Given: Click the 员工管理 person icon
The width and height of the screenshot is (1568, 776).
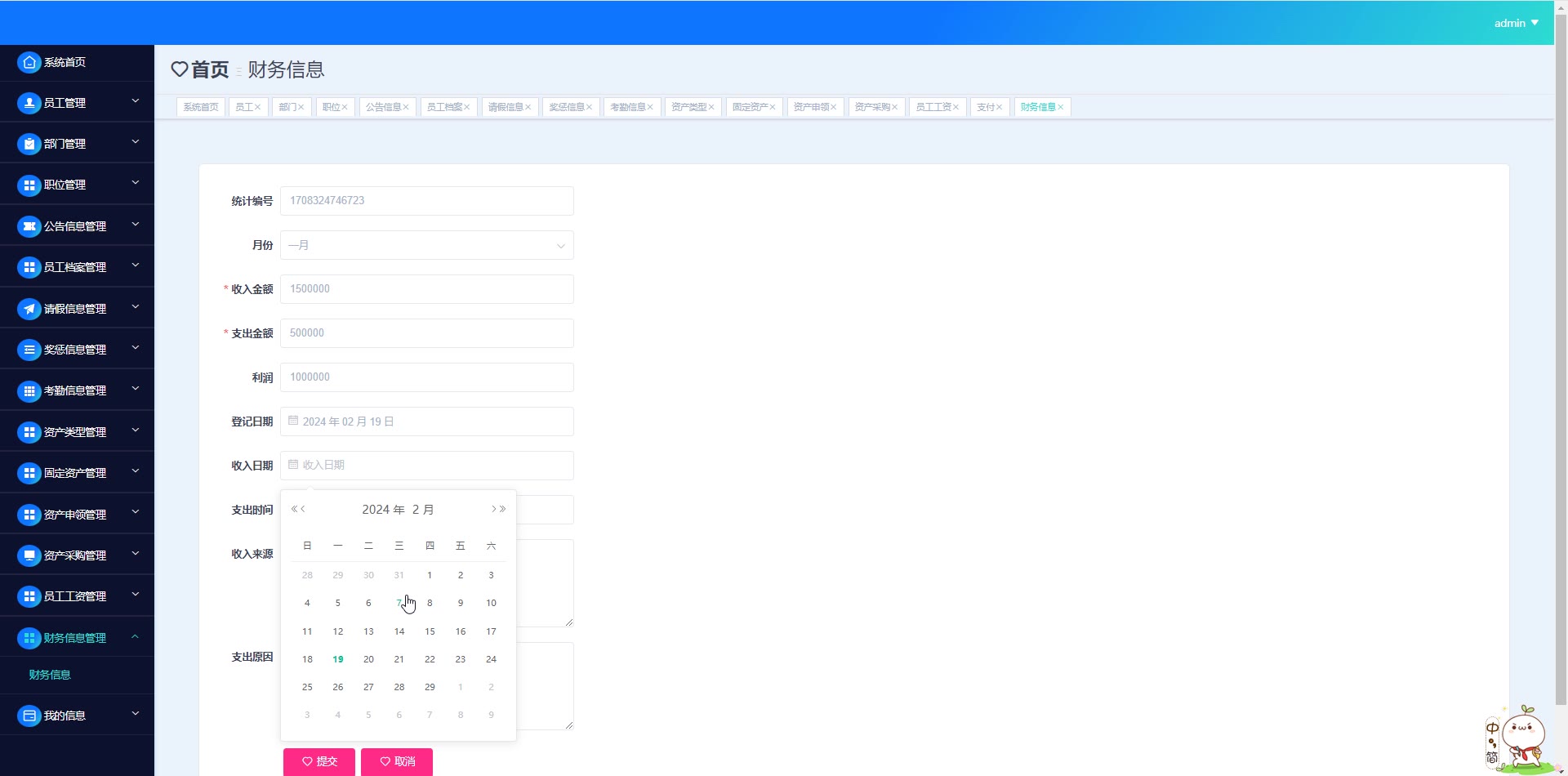Looking at the screenshot, I should (29, 103).
